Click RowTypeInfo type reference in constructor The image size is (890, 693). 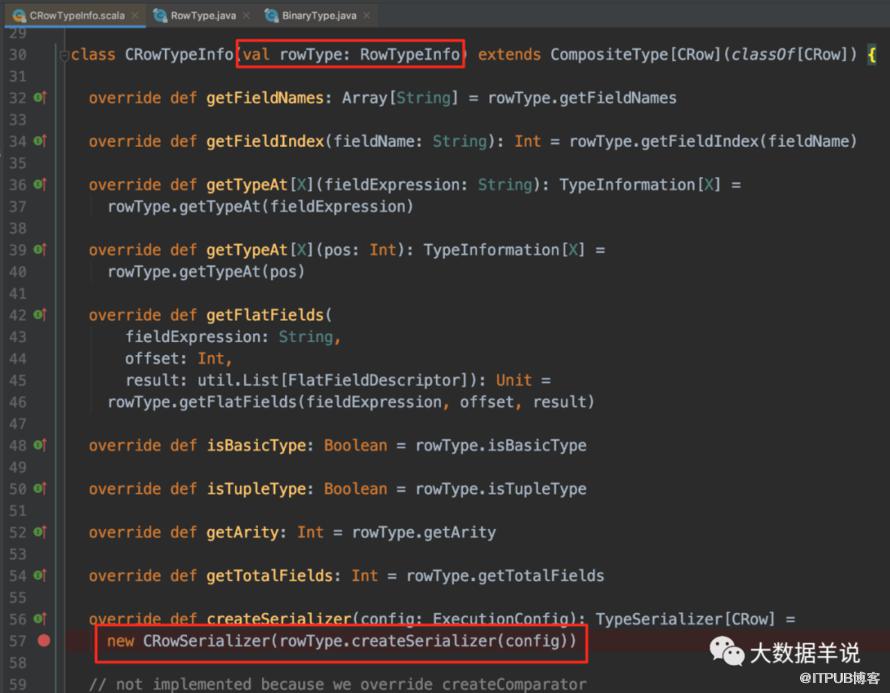pyautogui.click(x=410, y=54)
